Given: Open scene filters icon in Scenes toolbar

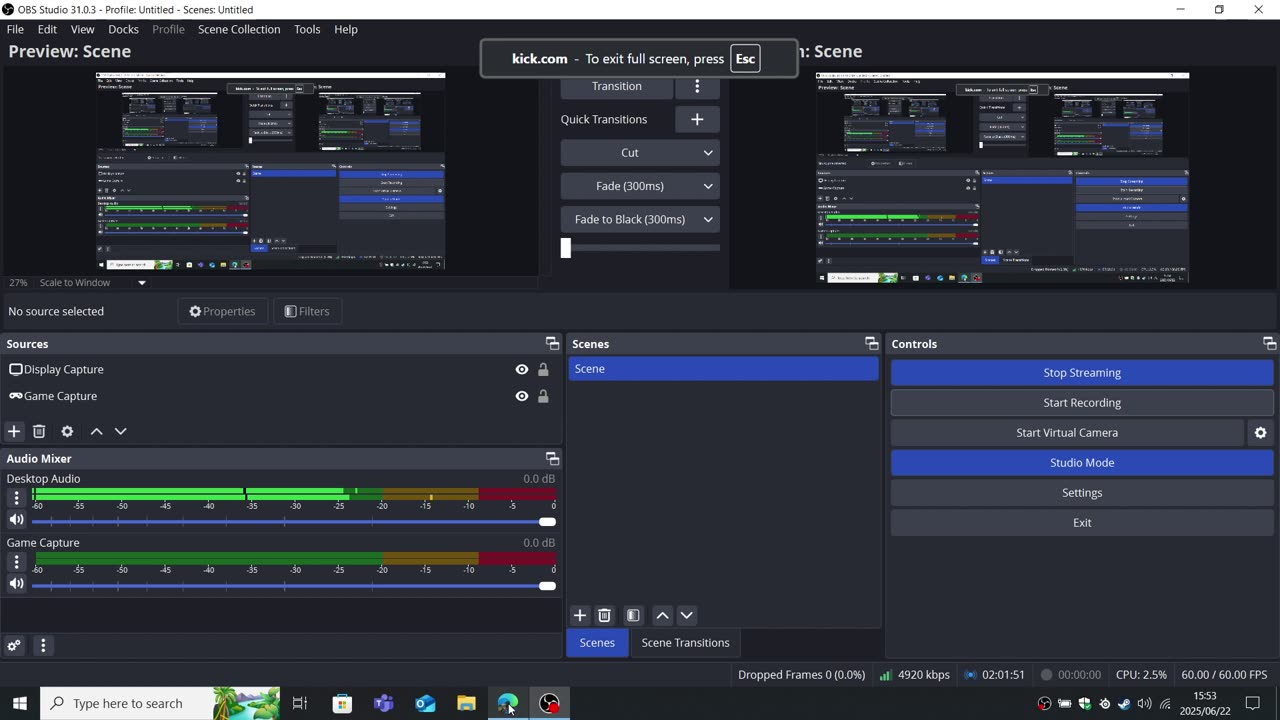Looking at the screenshot, I should [x=633, y=615].
